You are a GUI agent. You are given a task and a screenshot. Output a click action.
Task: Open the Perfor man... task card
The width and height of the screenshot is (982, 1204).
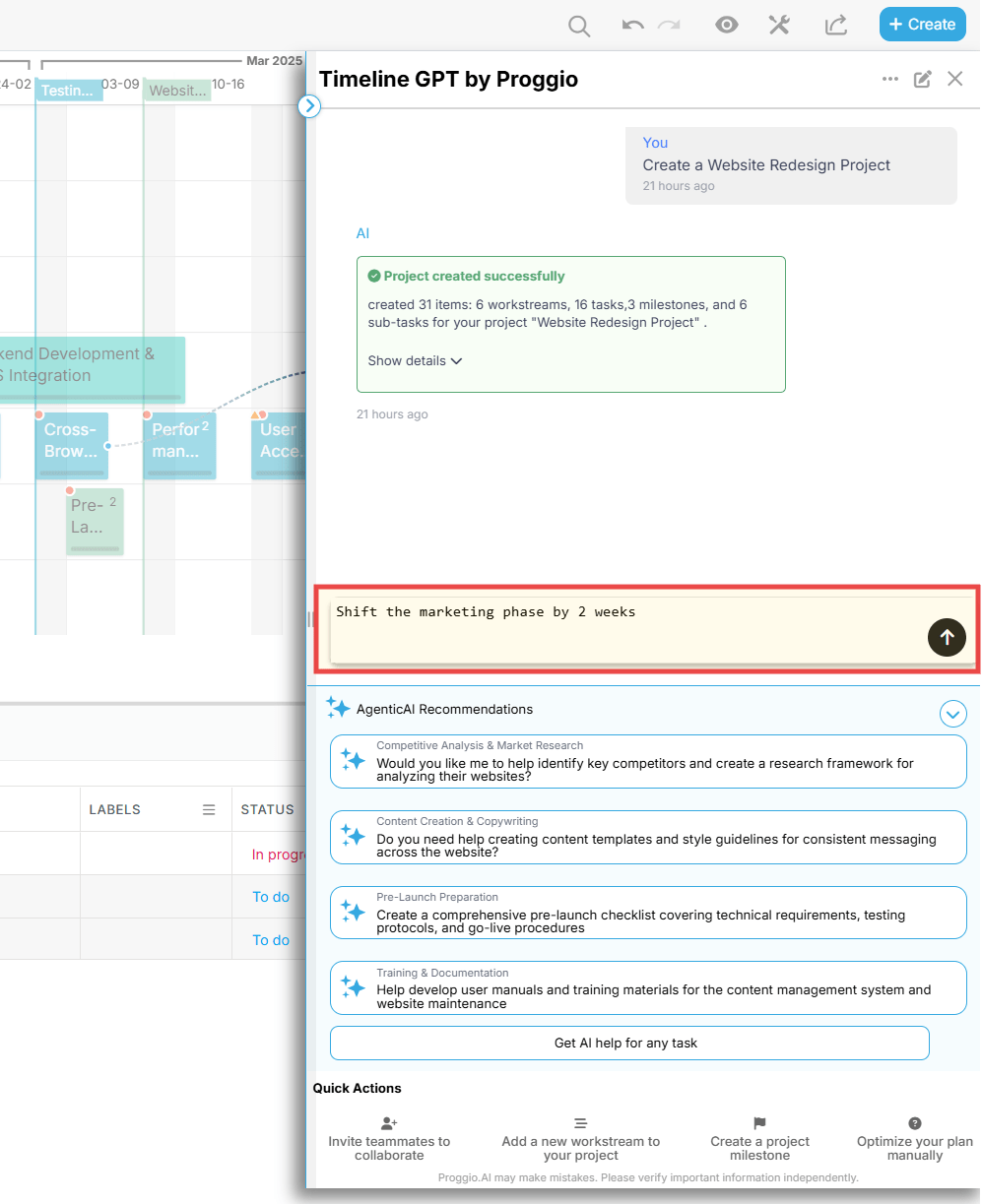[180, 445]
